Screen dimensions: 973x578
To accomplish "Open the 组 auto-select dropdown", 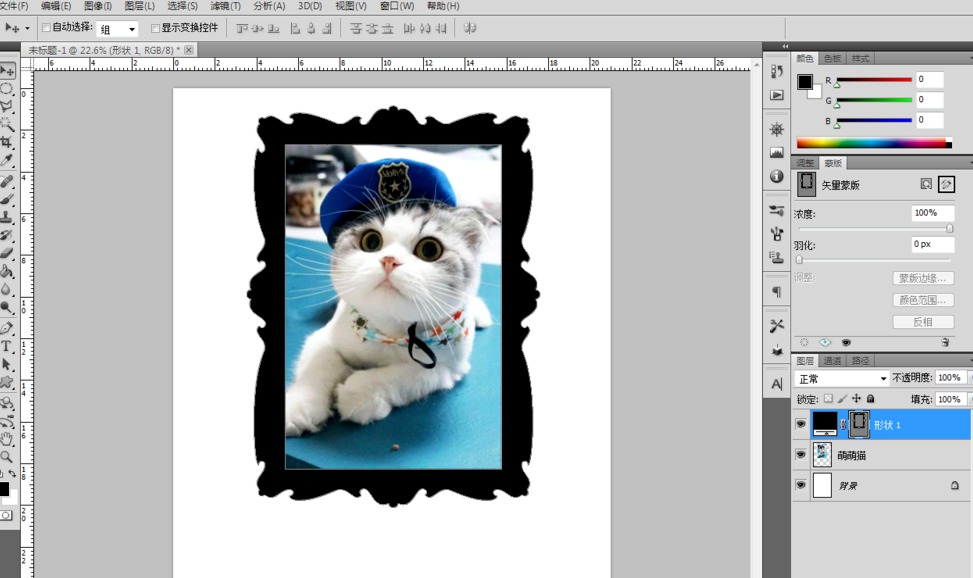I will (x=117, y=29).
